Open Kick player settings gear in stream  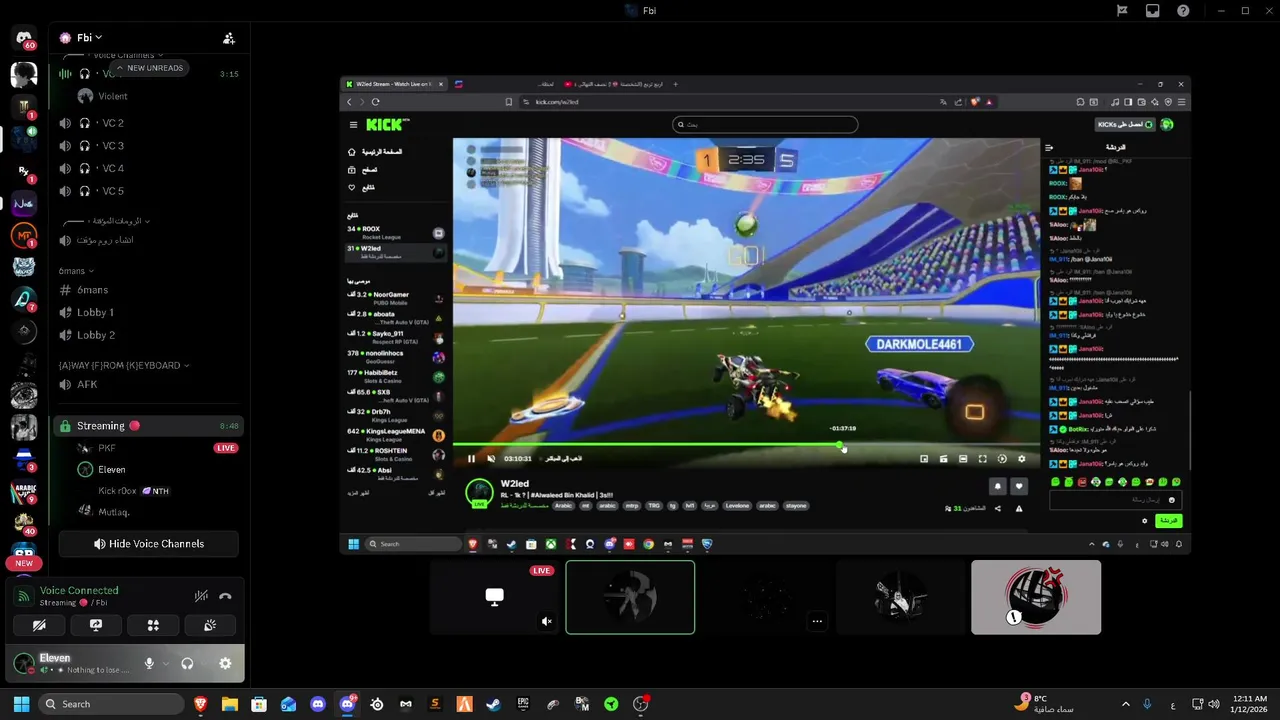pos(1021,459)
